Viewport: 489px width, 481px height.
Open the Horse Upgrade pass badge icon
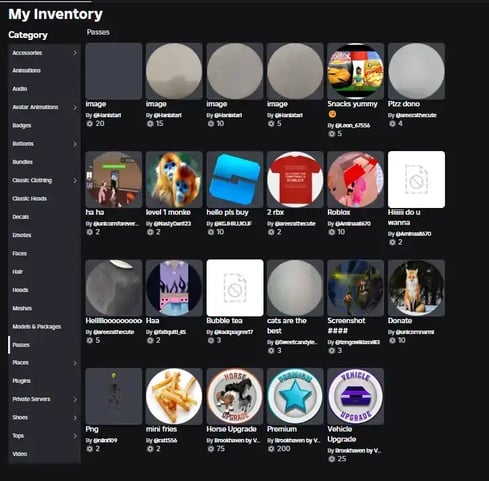[x=235, y=396]
